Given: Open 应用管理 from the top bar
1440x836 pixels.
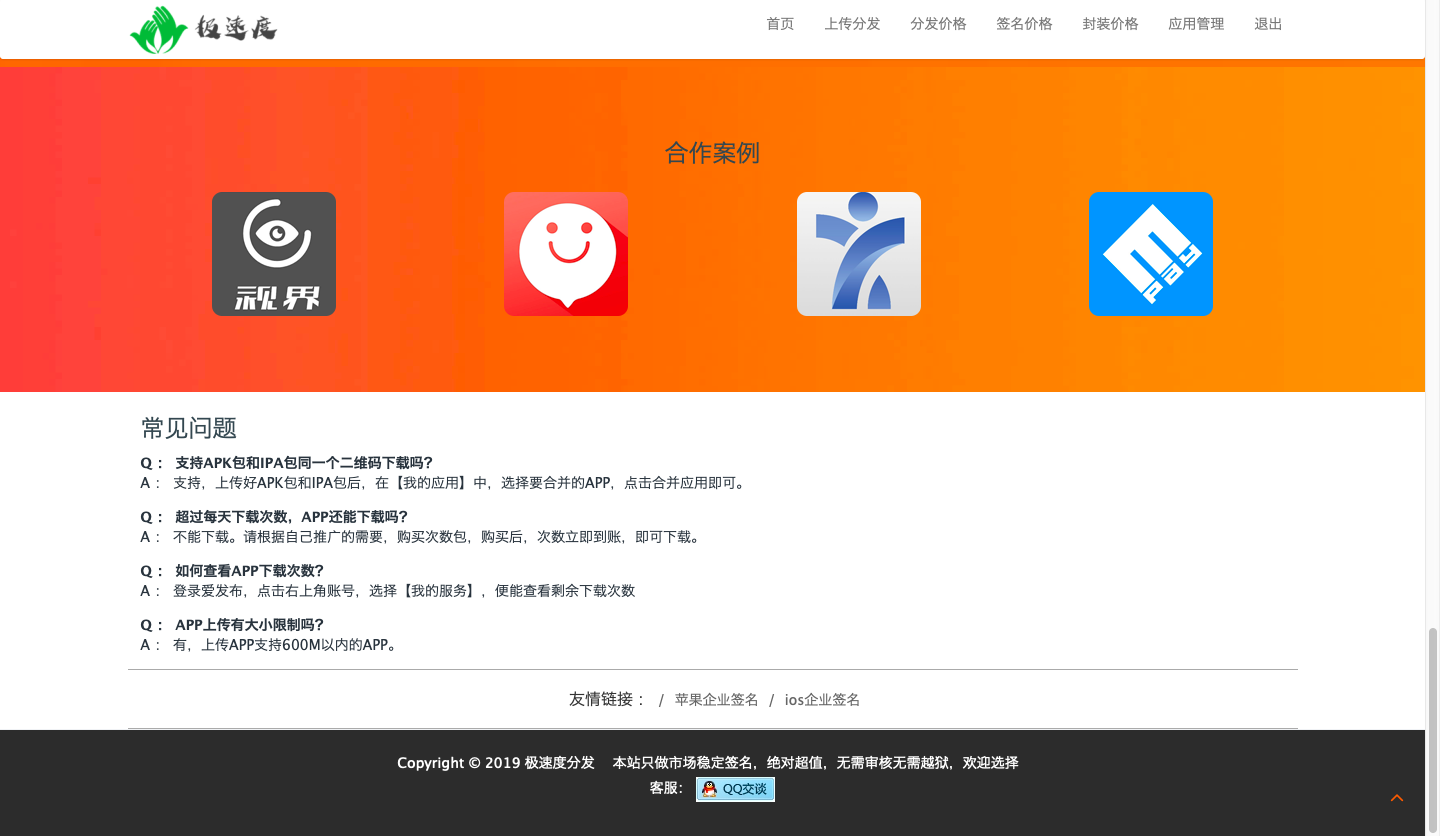Looking at the screenshot, I should pyautogui.click(x=1196, y=24).
